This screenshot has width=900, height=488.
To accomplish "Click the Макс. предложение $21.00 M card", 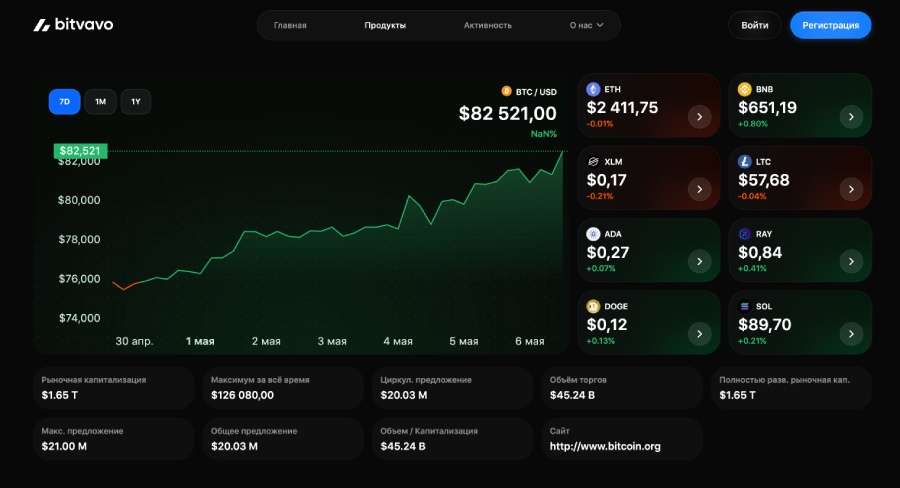I will pos(114,439).
